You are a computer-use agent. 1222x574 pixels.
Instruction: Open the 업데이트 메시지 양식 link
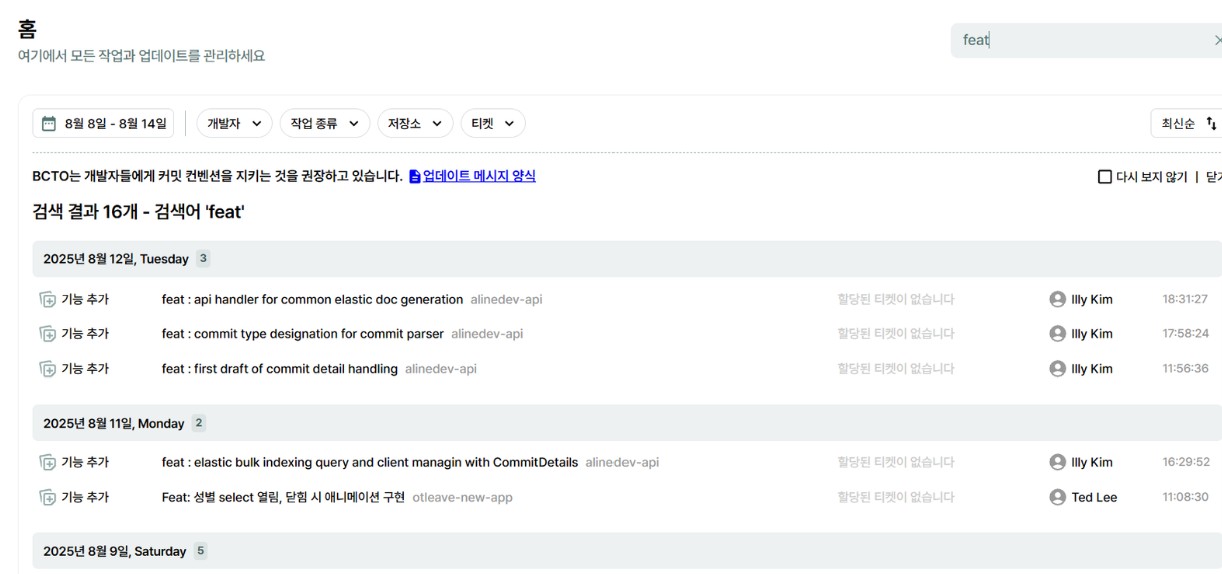click(478, 176)
